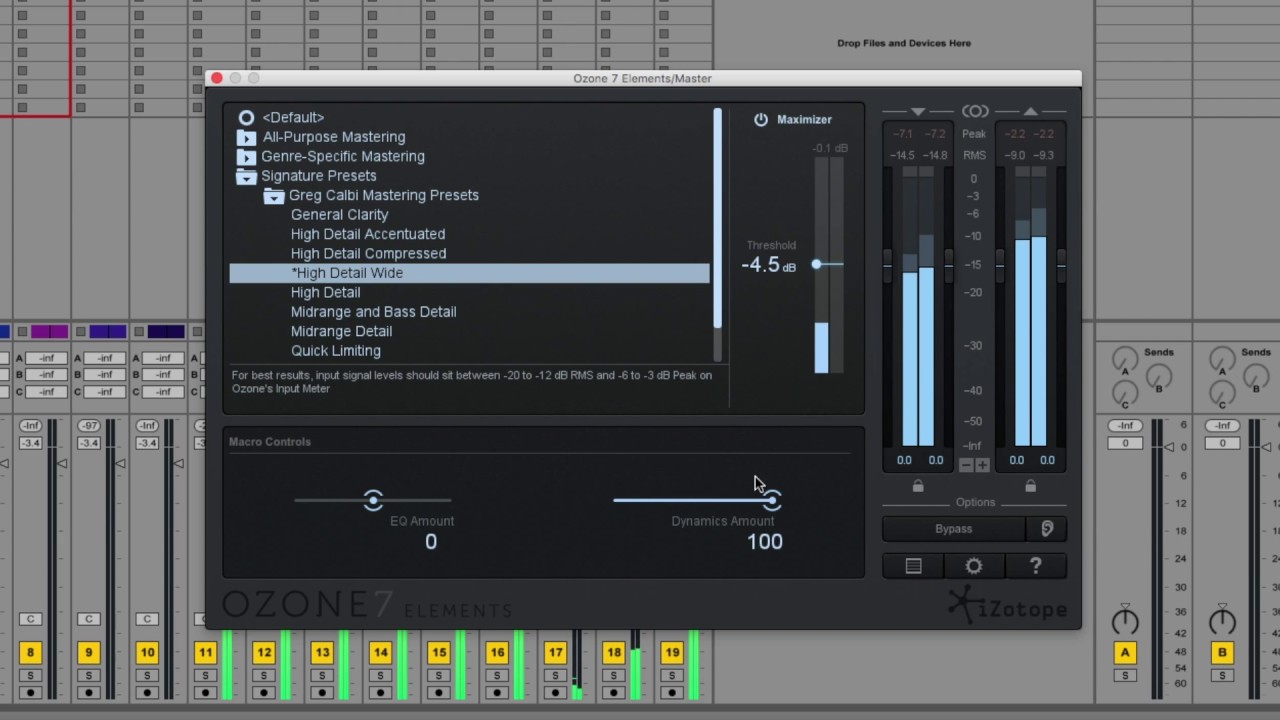Click the minus button under meter scale
The image size is (1280, 720).
(966, 465)
